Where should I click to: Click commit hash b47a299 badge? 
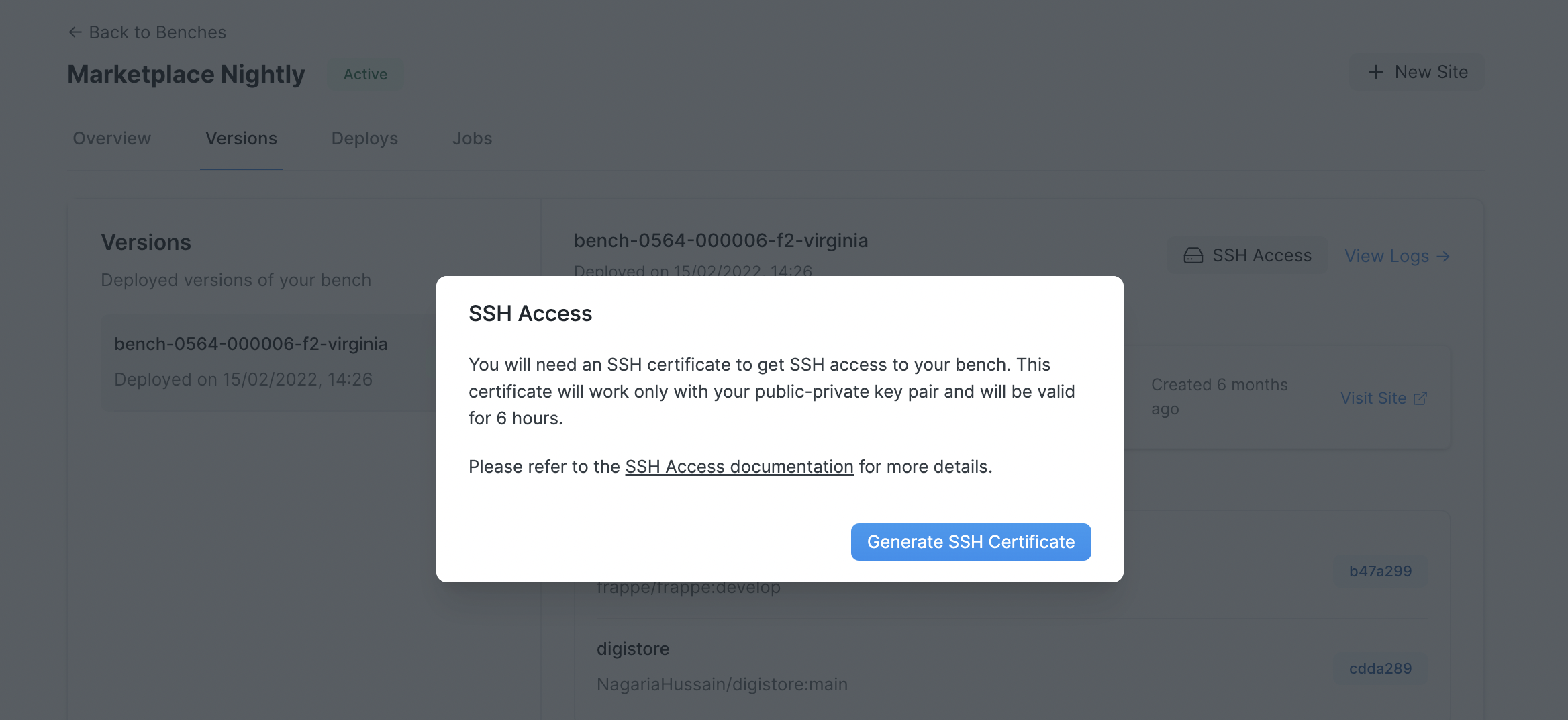pos(1380,571)
